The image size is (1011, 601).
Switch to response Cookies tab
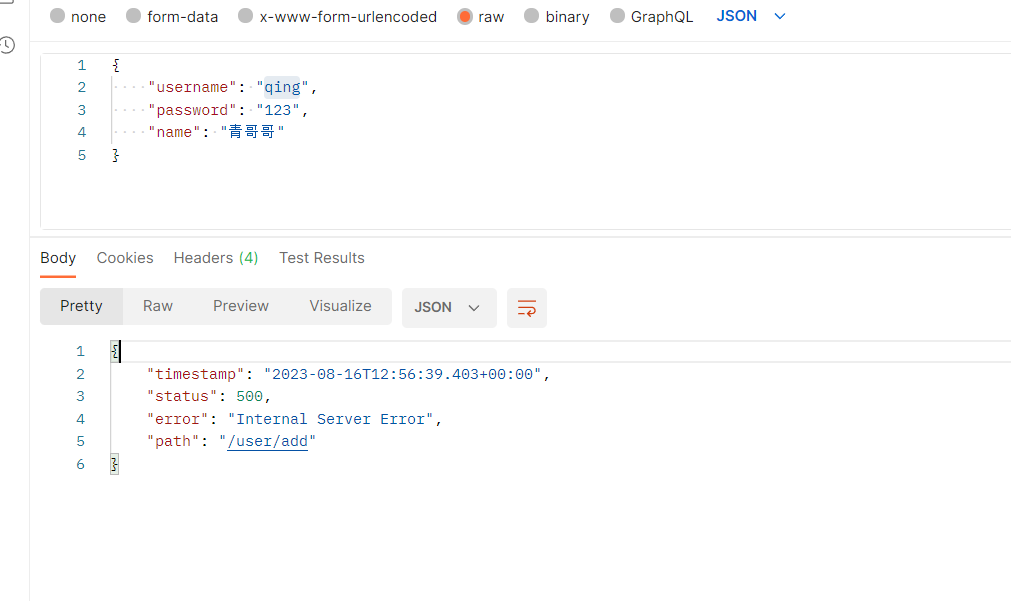(125, 258)
